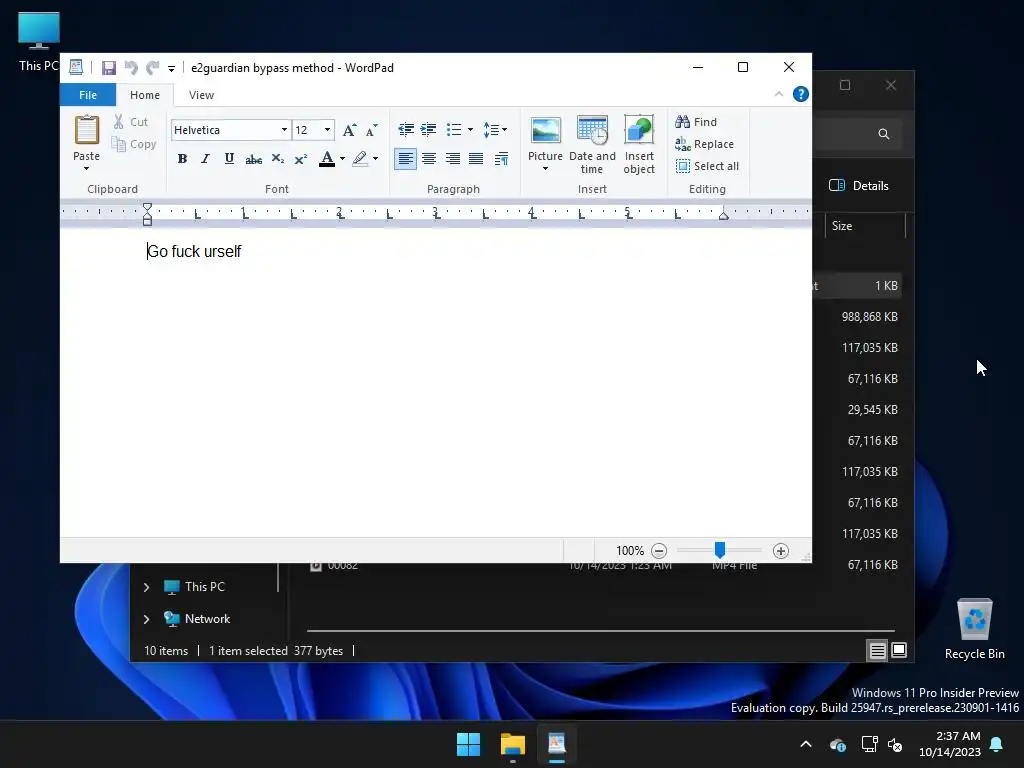Switch Explorer to large thumbnails view
The width and height of the screenshot is (1024, 768).
[x=899, y=650]
